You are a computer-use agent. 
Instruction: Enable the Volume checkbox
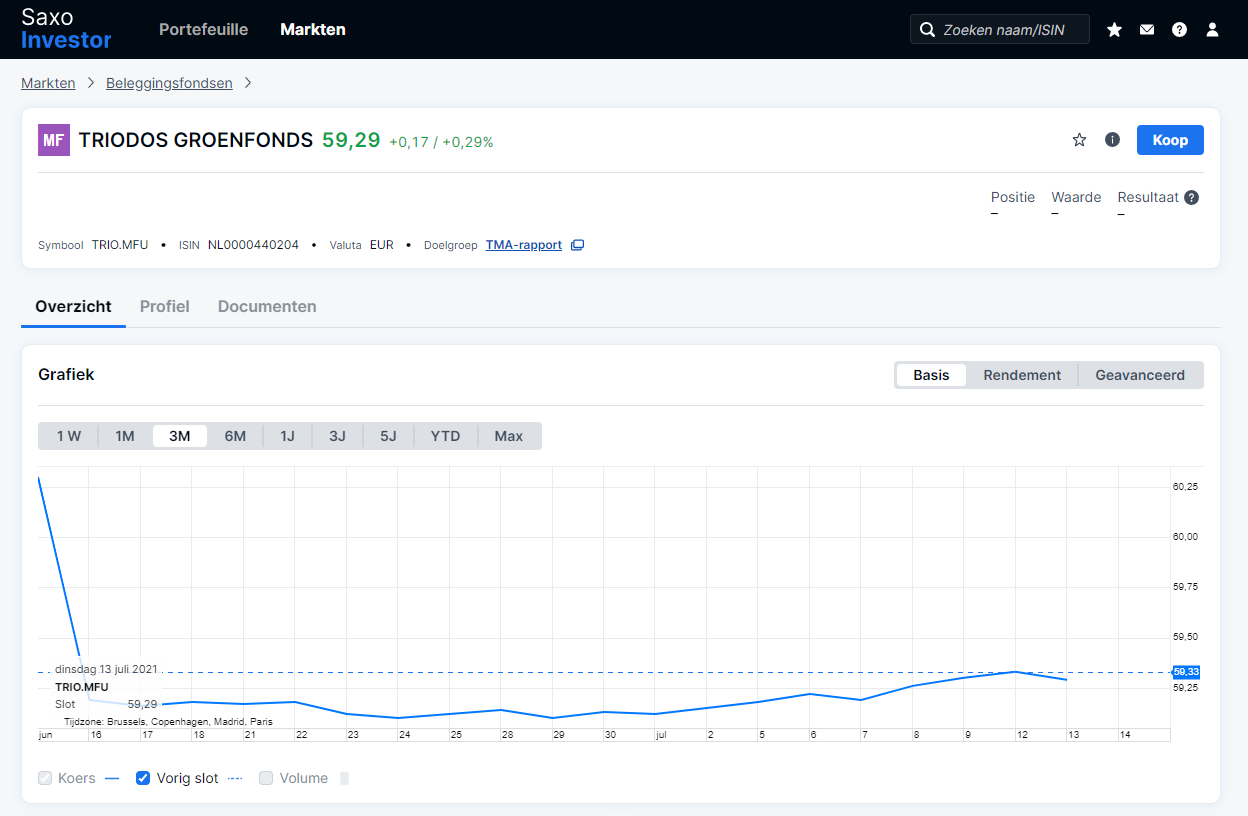[x=266, y=778]
